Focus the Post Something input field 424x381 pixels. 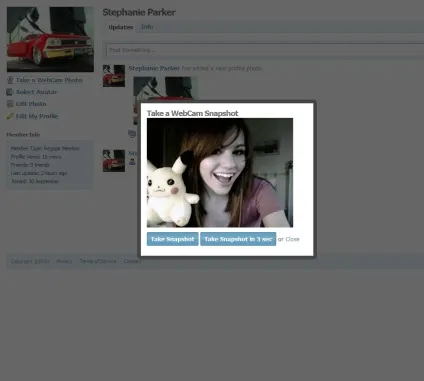click(265, 50)
